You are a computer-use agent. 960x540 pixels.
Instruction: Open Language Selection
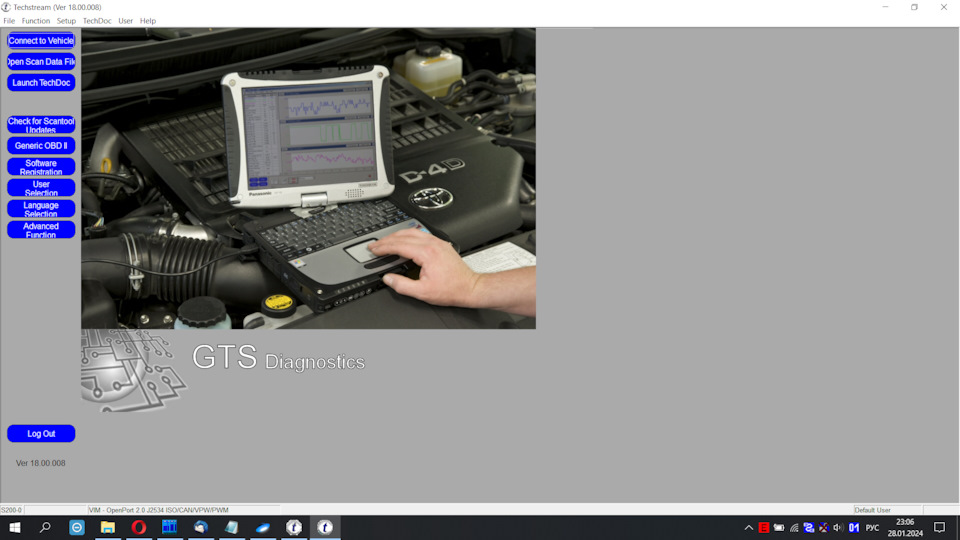pyautogui.click(x=41, y=209)
